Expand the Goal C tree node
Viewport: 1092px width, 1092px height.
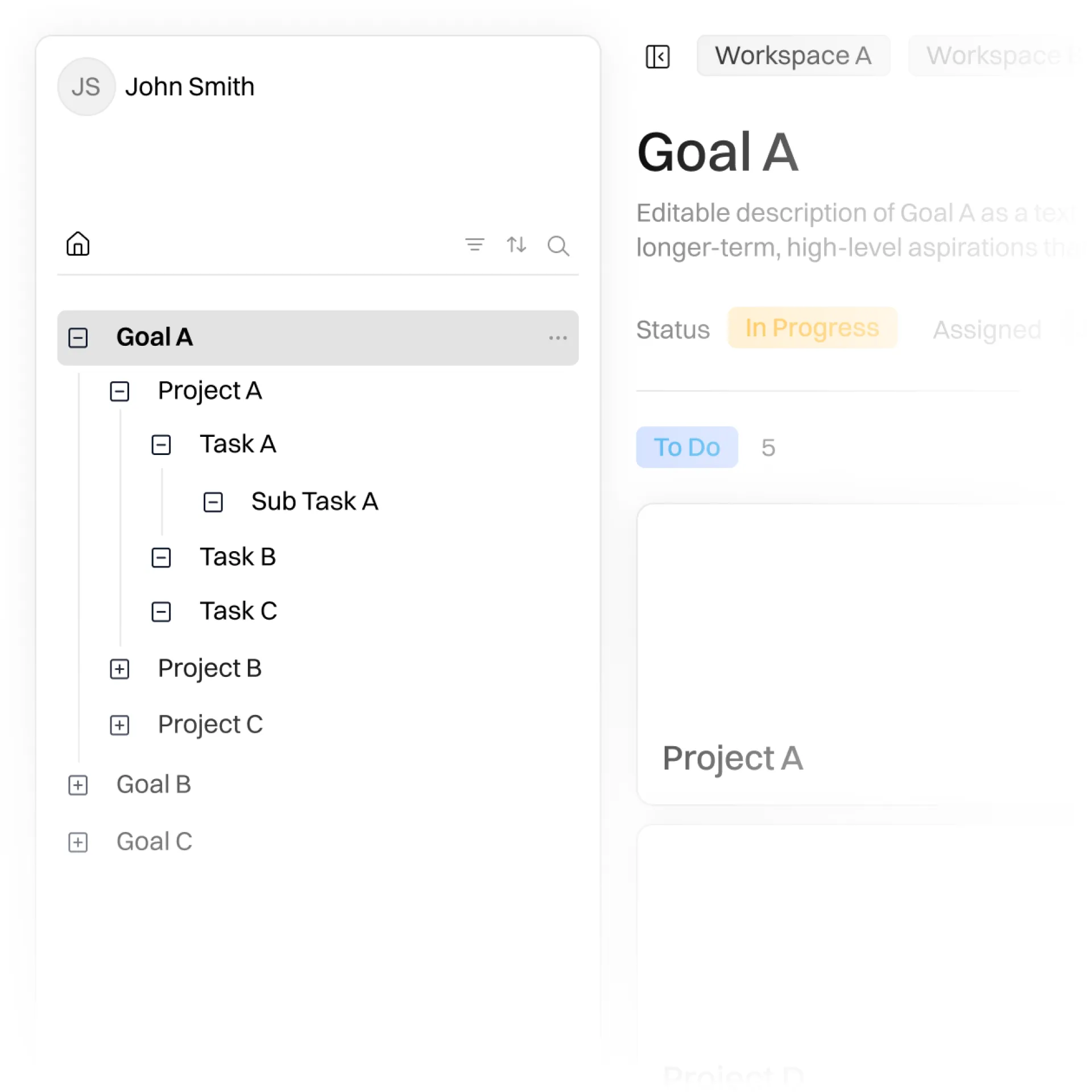pos(78,842)
